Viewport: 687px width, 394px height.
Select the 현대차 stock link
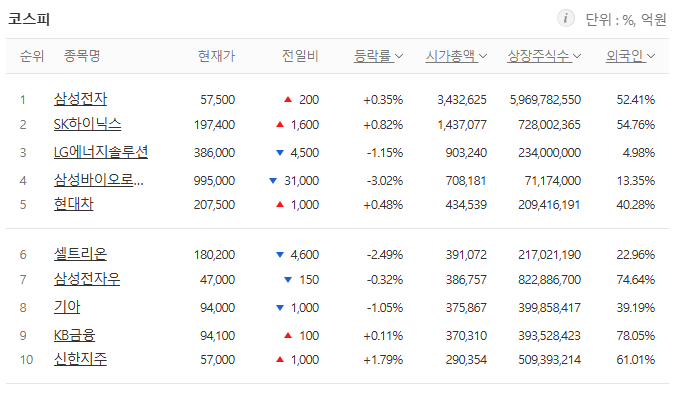point(74,204)
